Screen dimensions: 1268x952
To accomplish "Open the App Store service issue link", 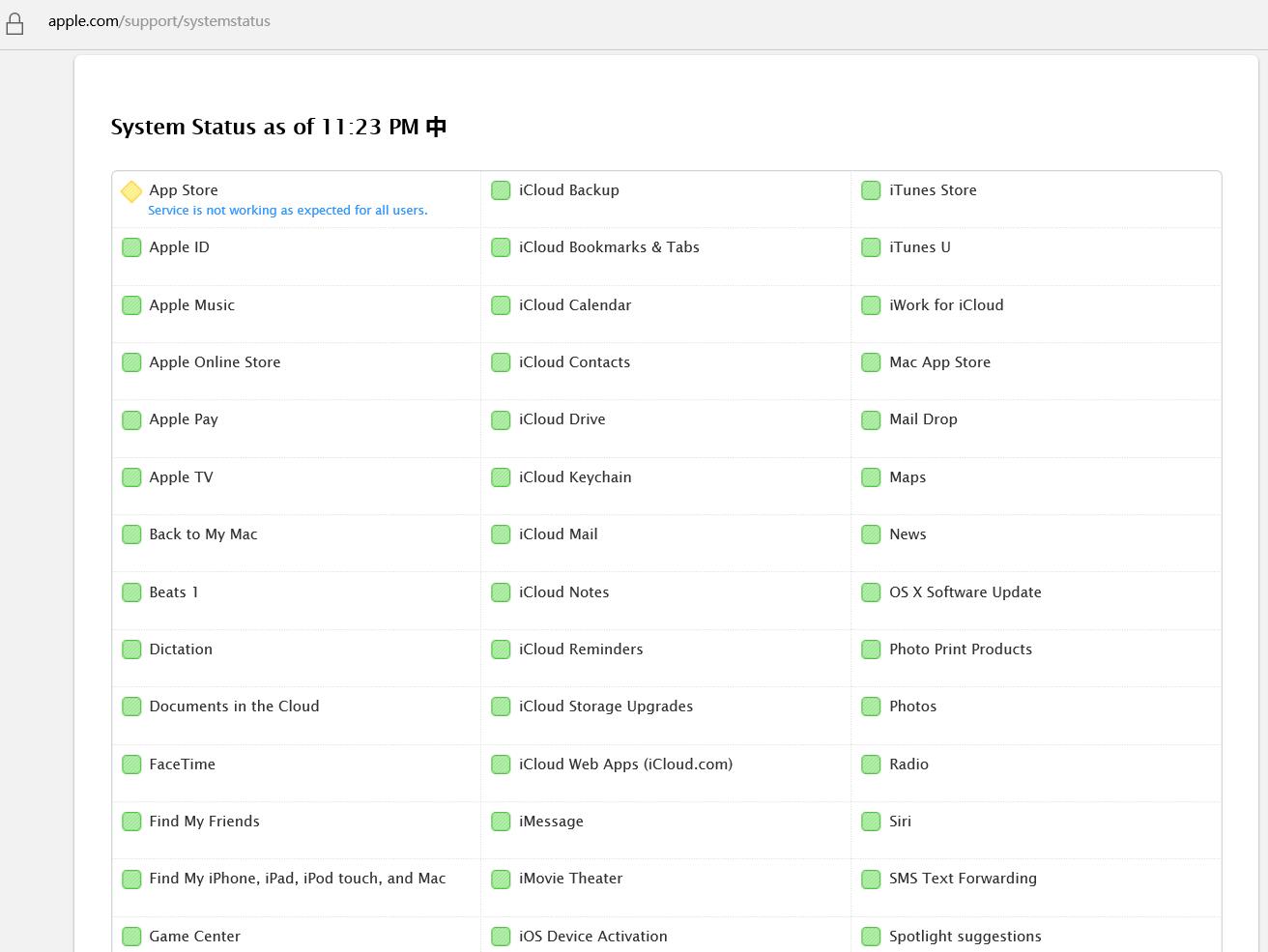I will [x=287, y=210].
